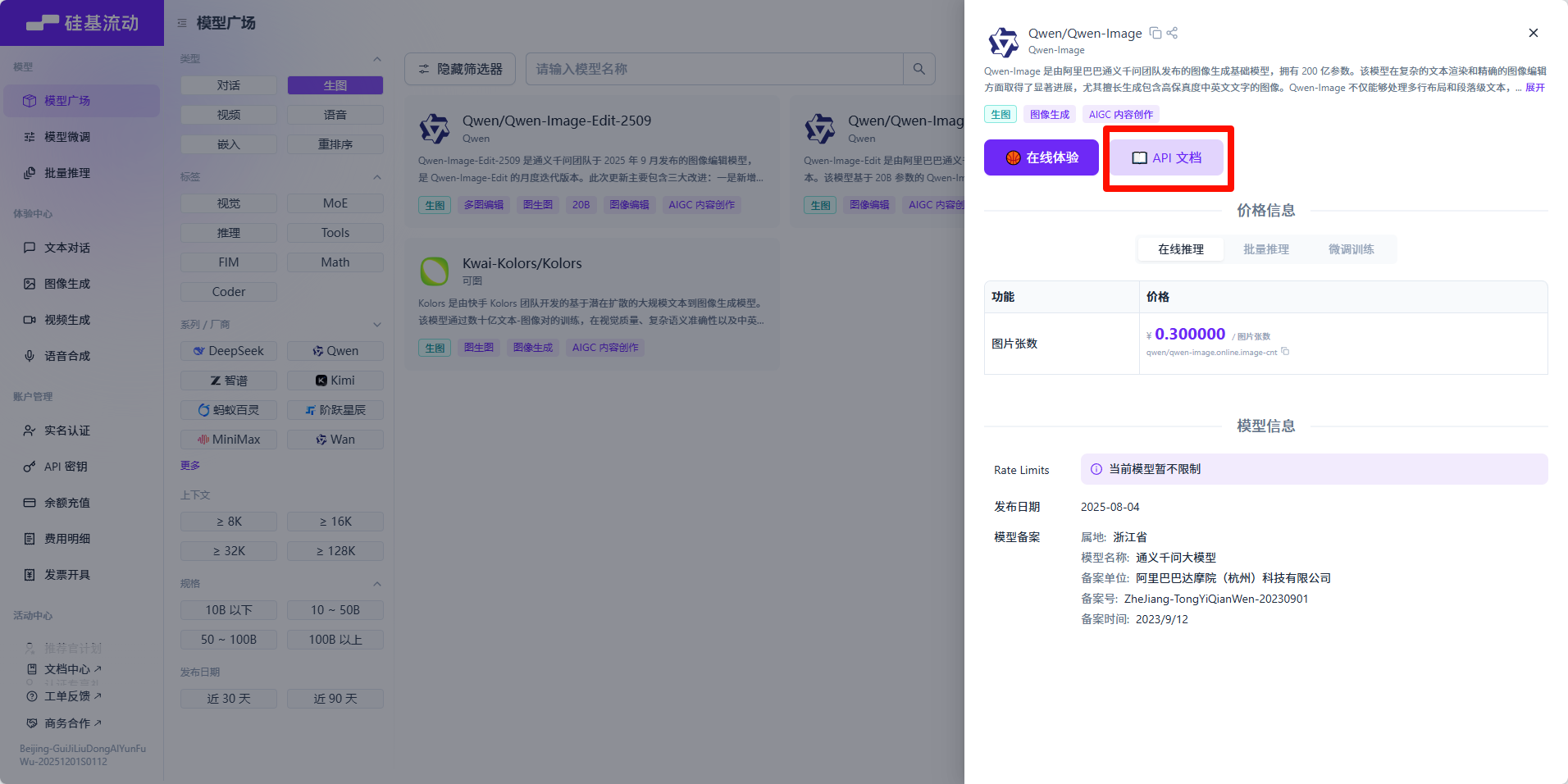Toggle the DeepSeek vendor filter
1568x784 pixels.
click(x=229, y=351)
